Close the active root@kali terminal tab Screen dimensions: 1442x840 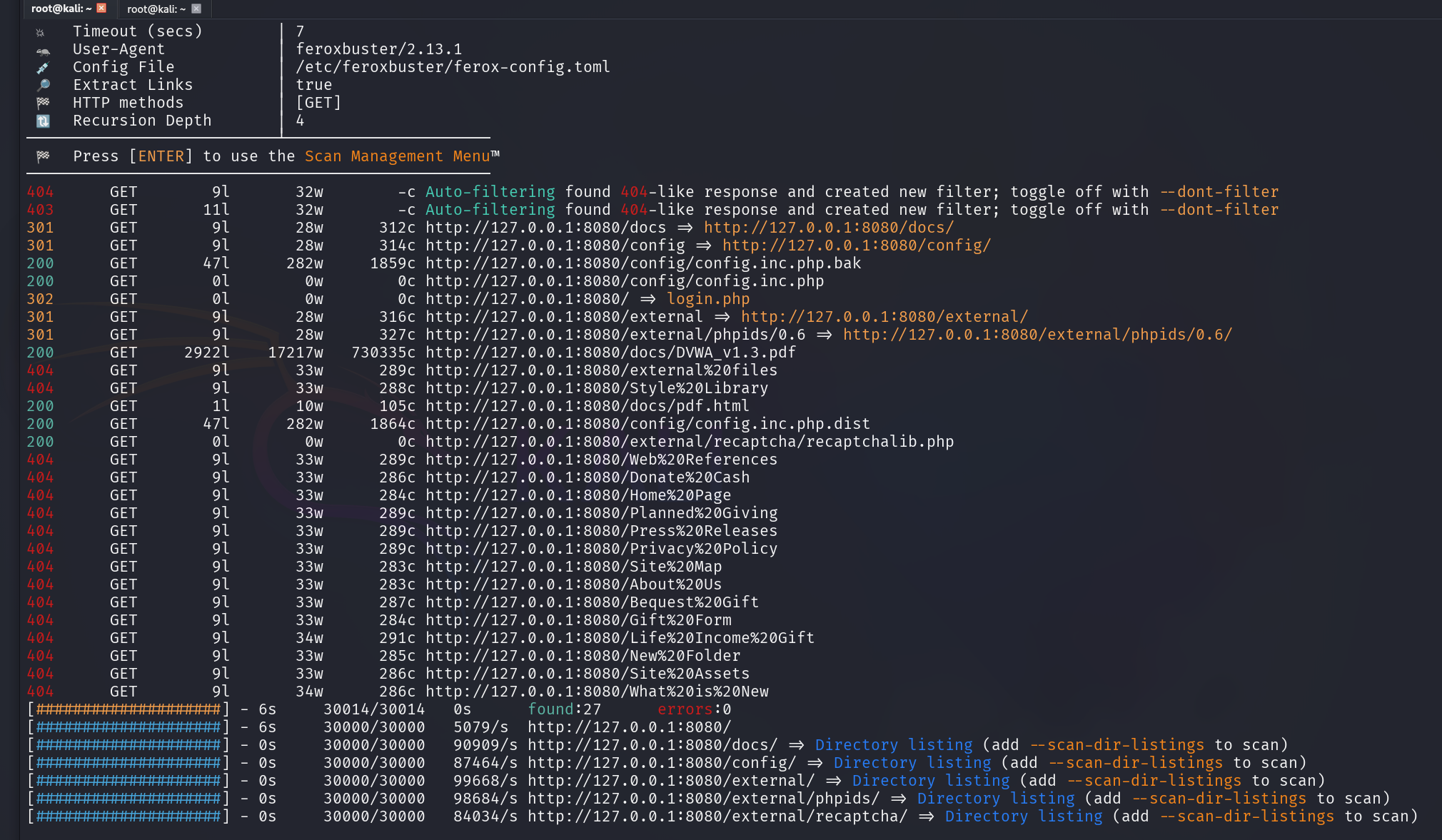pyautogui.click(x=101, y=9)
